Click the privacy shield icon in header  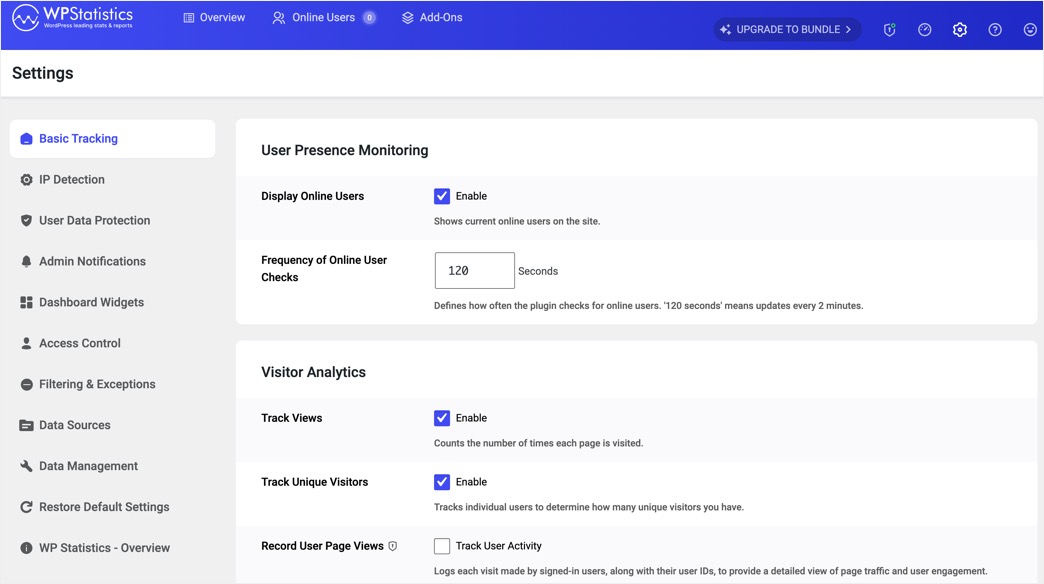pyautogui.click(x=890, y=29)
